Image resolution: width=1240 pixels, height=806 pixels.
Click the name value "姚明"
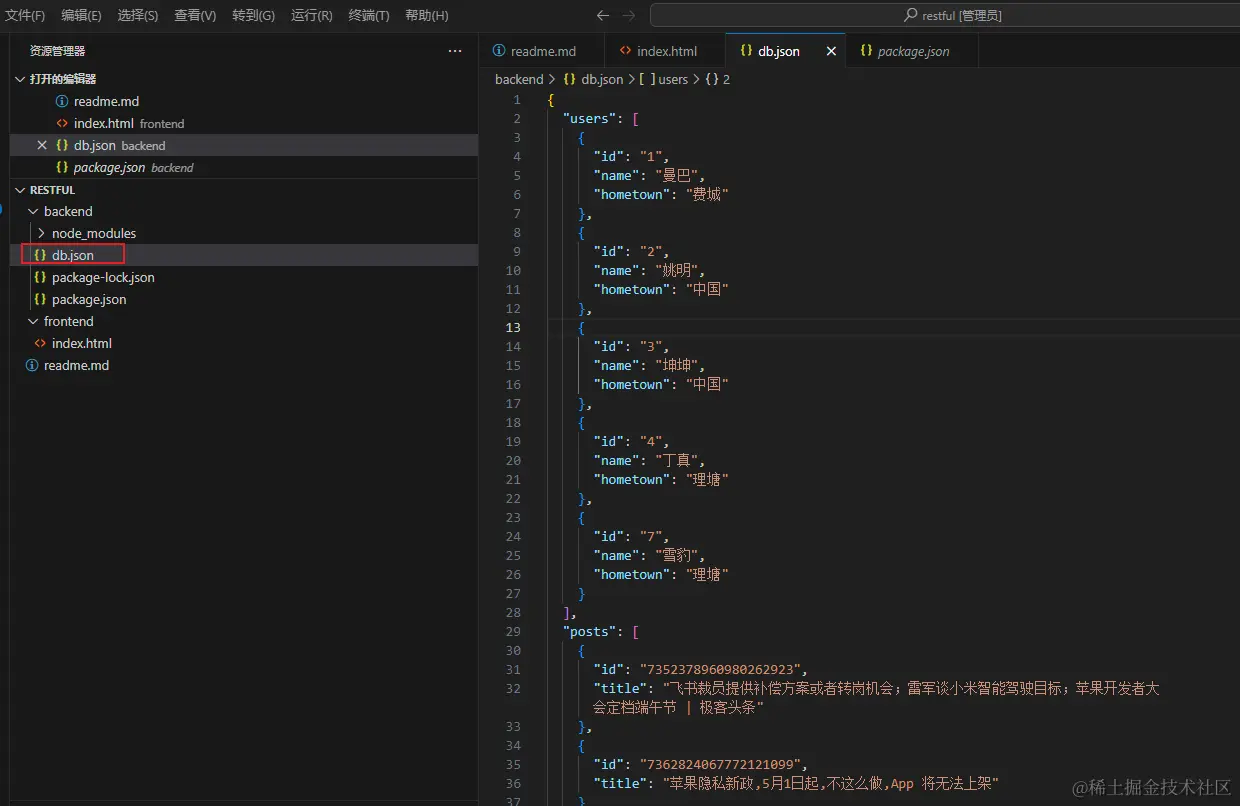coord(678,271)
